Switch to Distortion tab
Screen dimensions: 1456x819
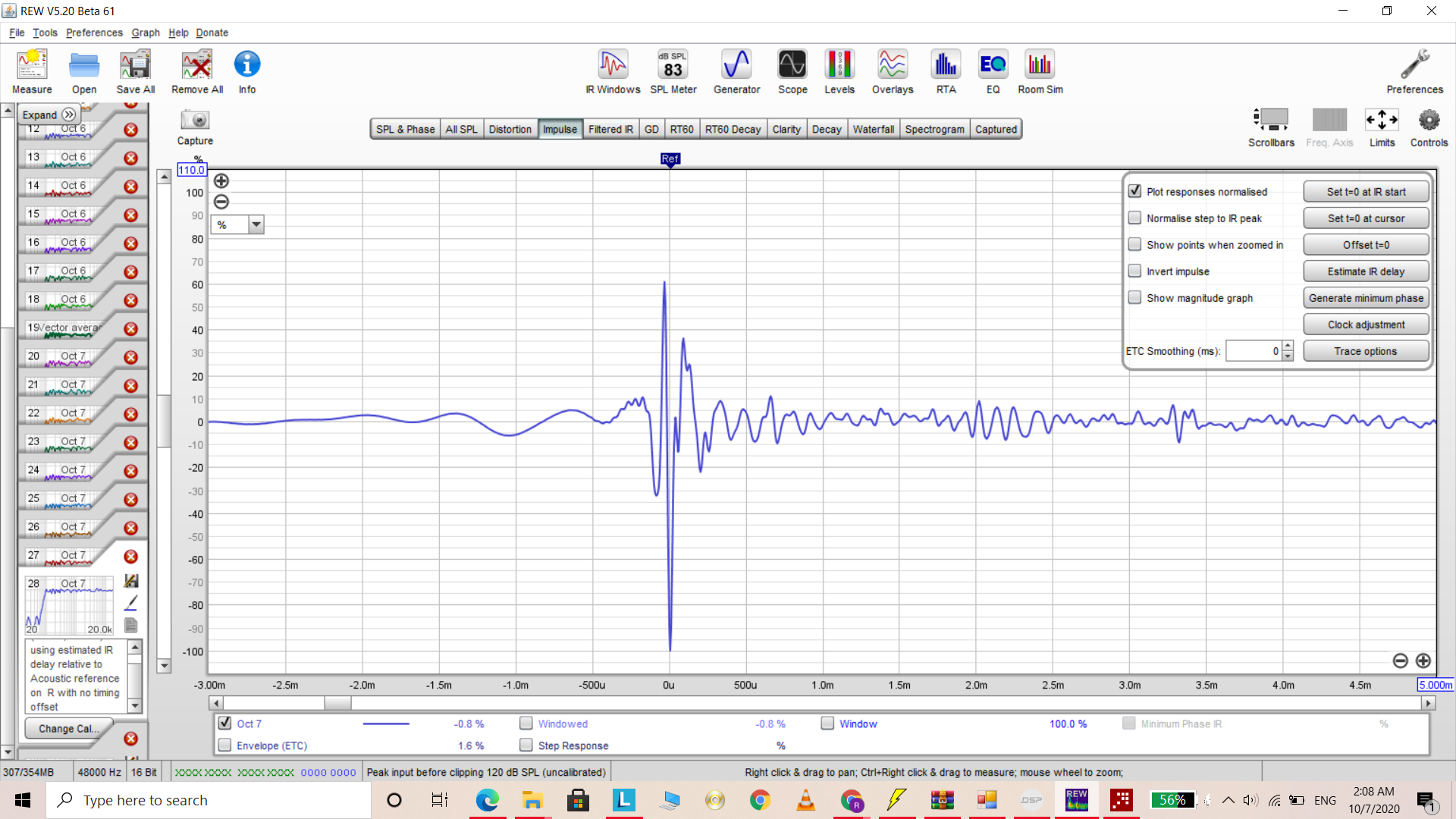click(510, 129)
